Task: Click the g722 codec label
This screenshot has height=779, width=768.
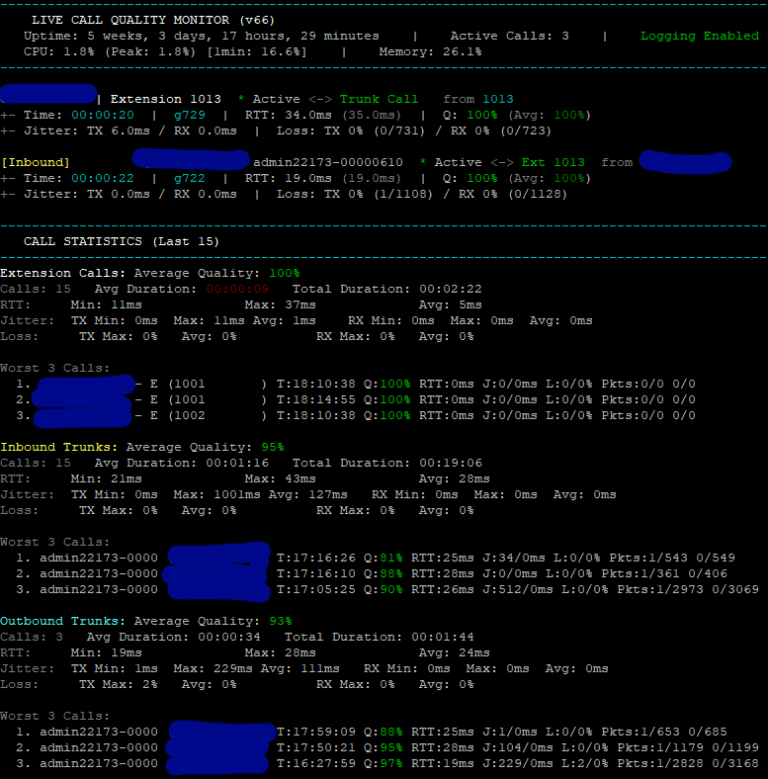Action: pos(189,178)
